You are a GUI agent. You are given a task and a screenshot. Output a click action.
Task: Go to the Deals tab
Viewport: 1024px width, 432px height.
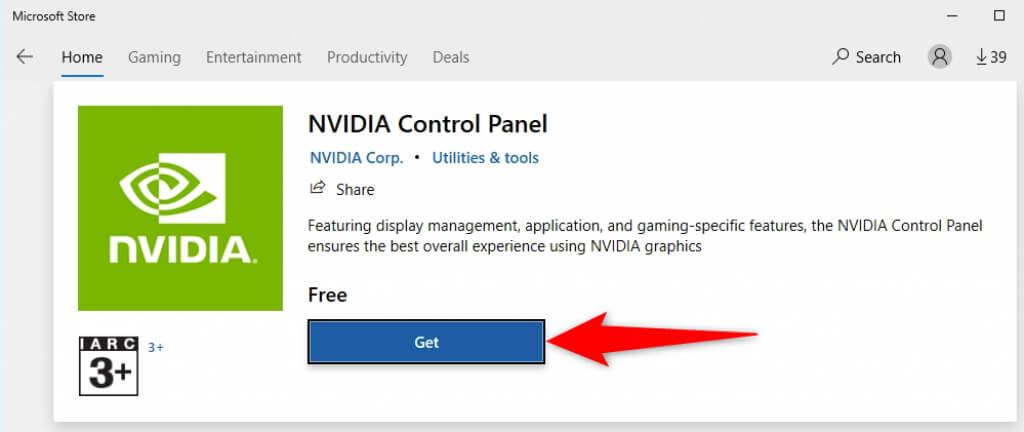[x=451, y=57]
